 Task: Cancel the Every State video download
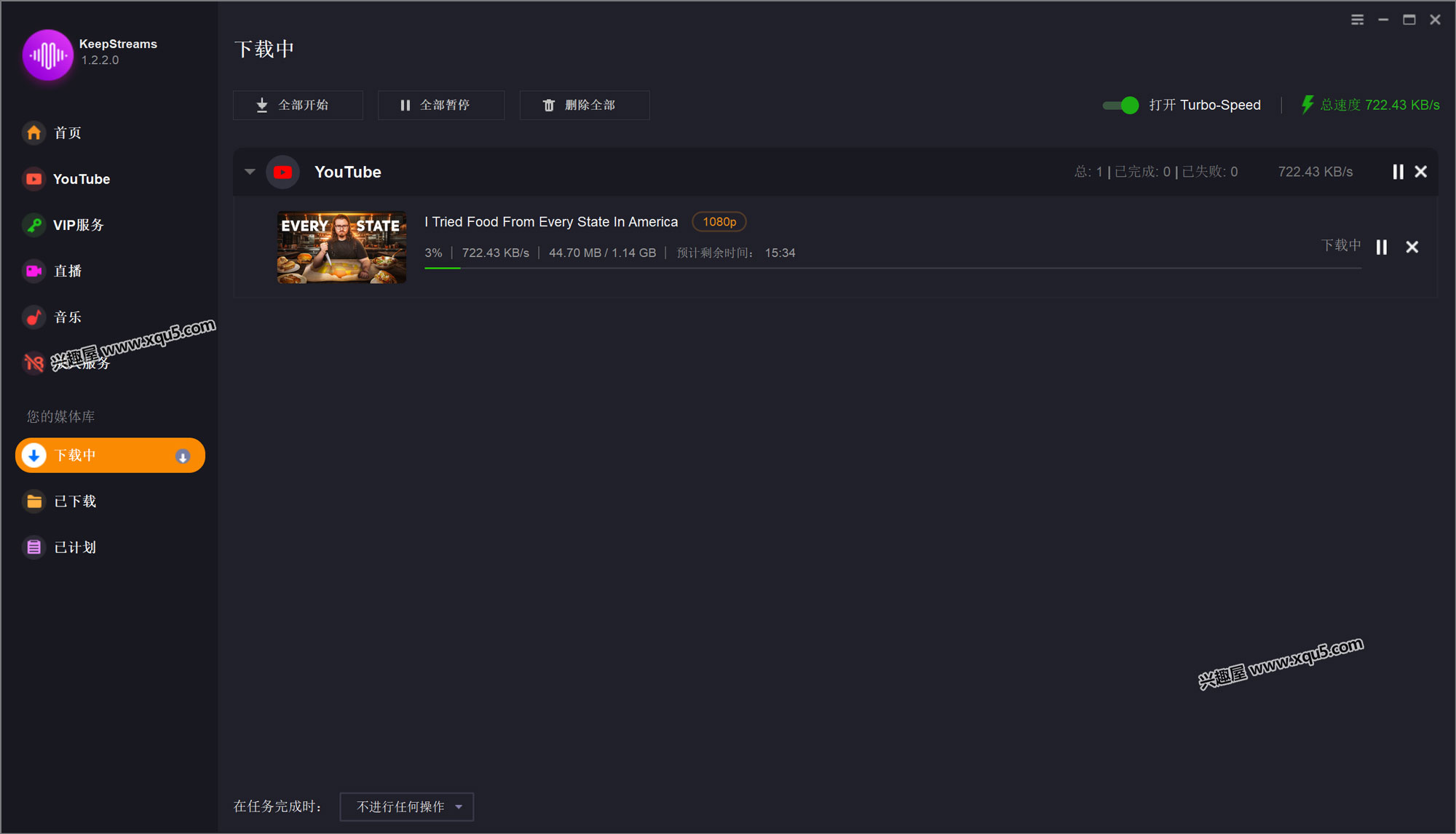click(1412, 247)
